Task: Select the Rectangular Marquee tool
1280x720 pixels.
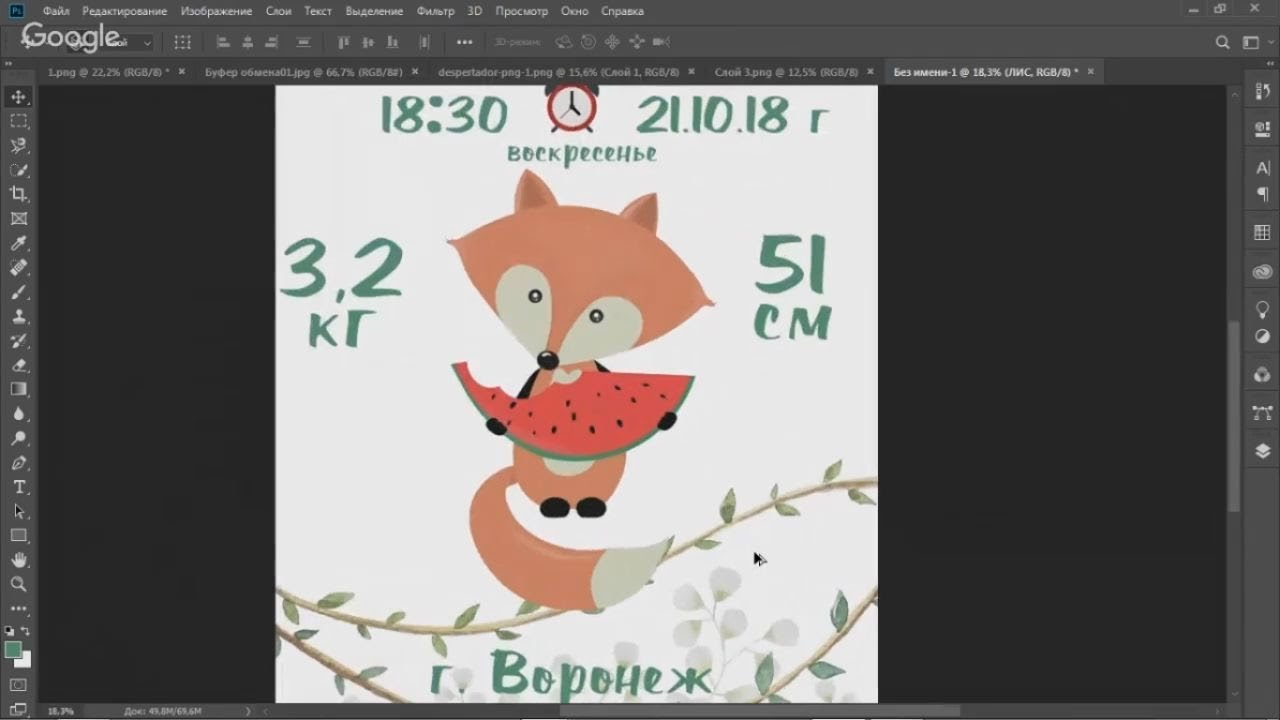Action: tap(19, 121)
